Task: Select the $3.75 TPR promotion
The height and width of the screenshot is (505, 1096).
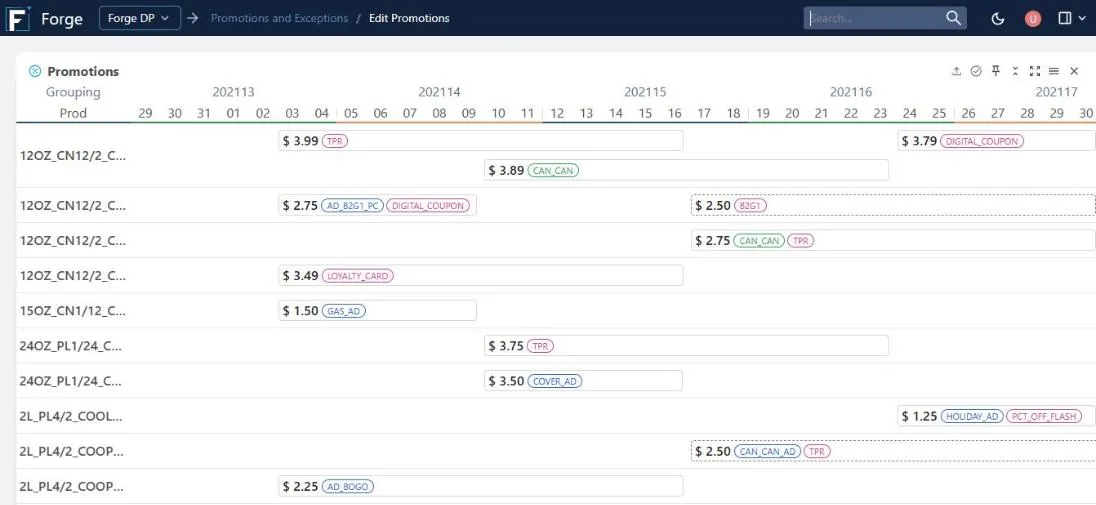Action: (x=686, y=346)
